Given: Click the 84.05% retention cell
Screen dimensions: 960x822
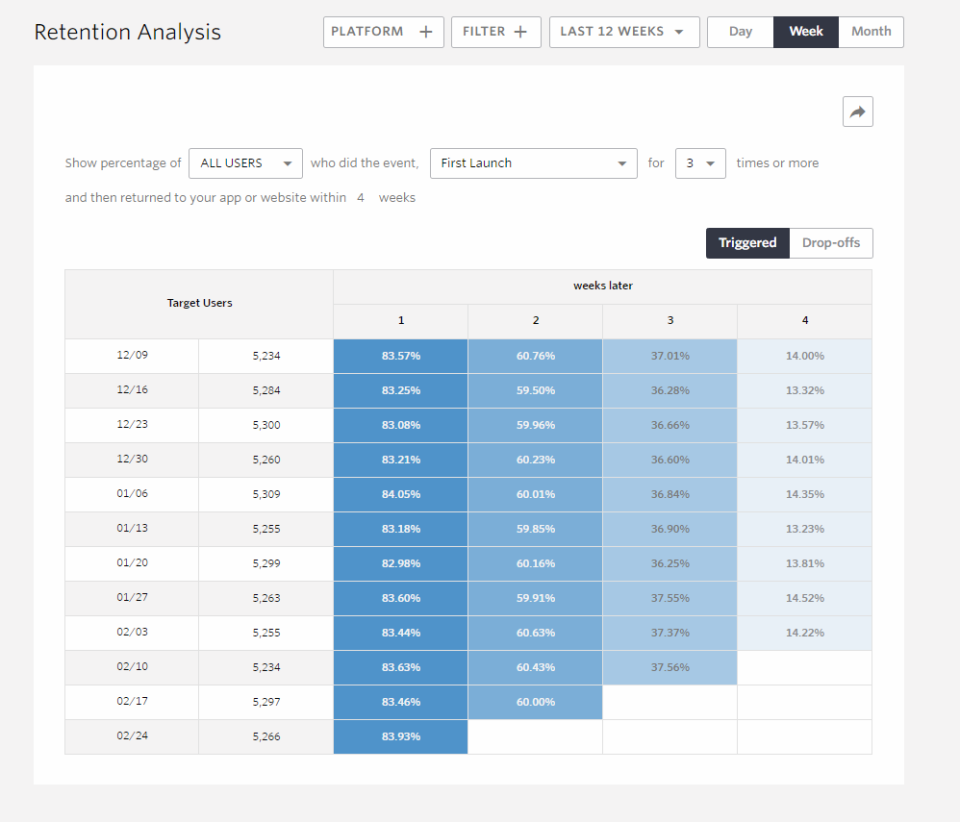Looking at the screenshot, I should click(400, 495).
